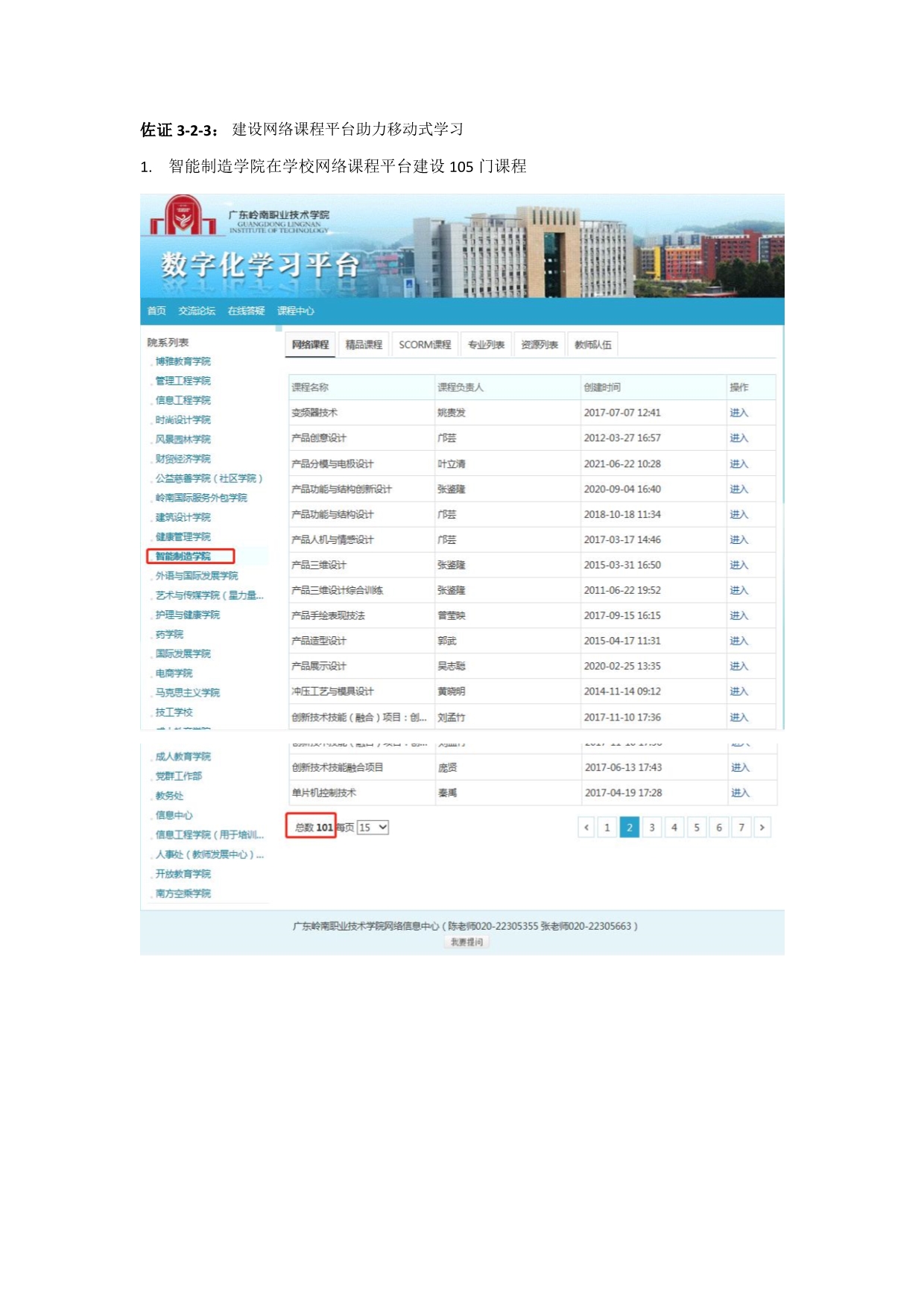Click 进入 for the 变频器技术 course
Viewport: 924px width, 1306px height.
(x=738, y=413)
